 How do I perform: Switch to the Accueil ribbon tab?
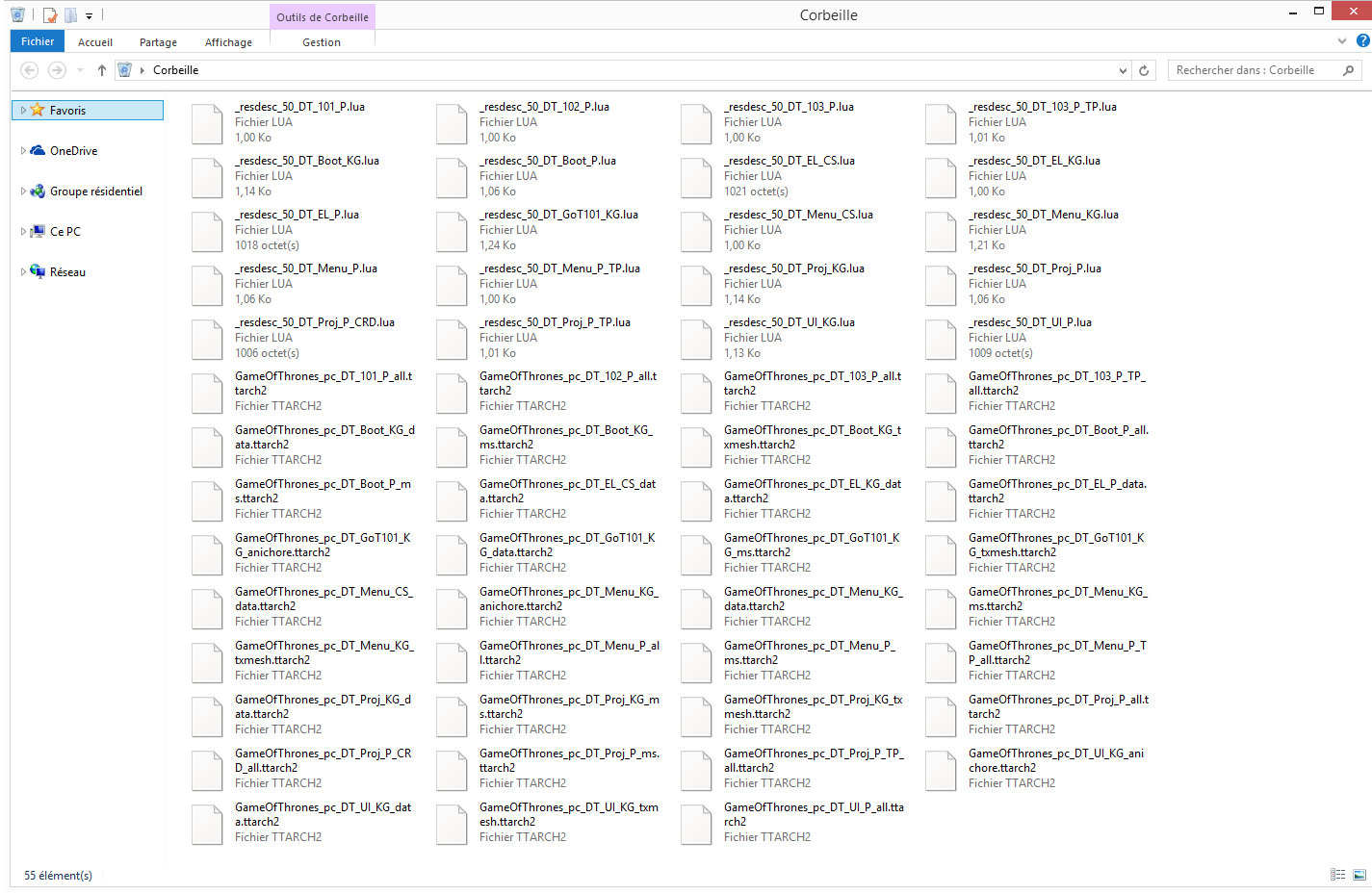click(95, 42)
